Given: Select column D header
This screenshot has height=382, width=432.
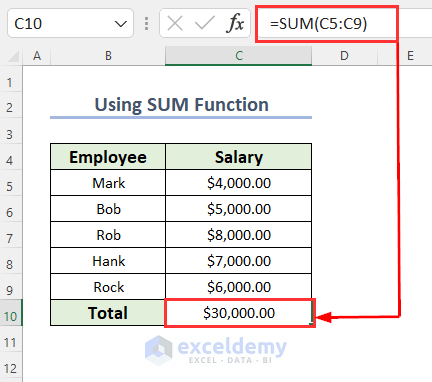Looking at the screenshot, I should pos(344,56).
